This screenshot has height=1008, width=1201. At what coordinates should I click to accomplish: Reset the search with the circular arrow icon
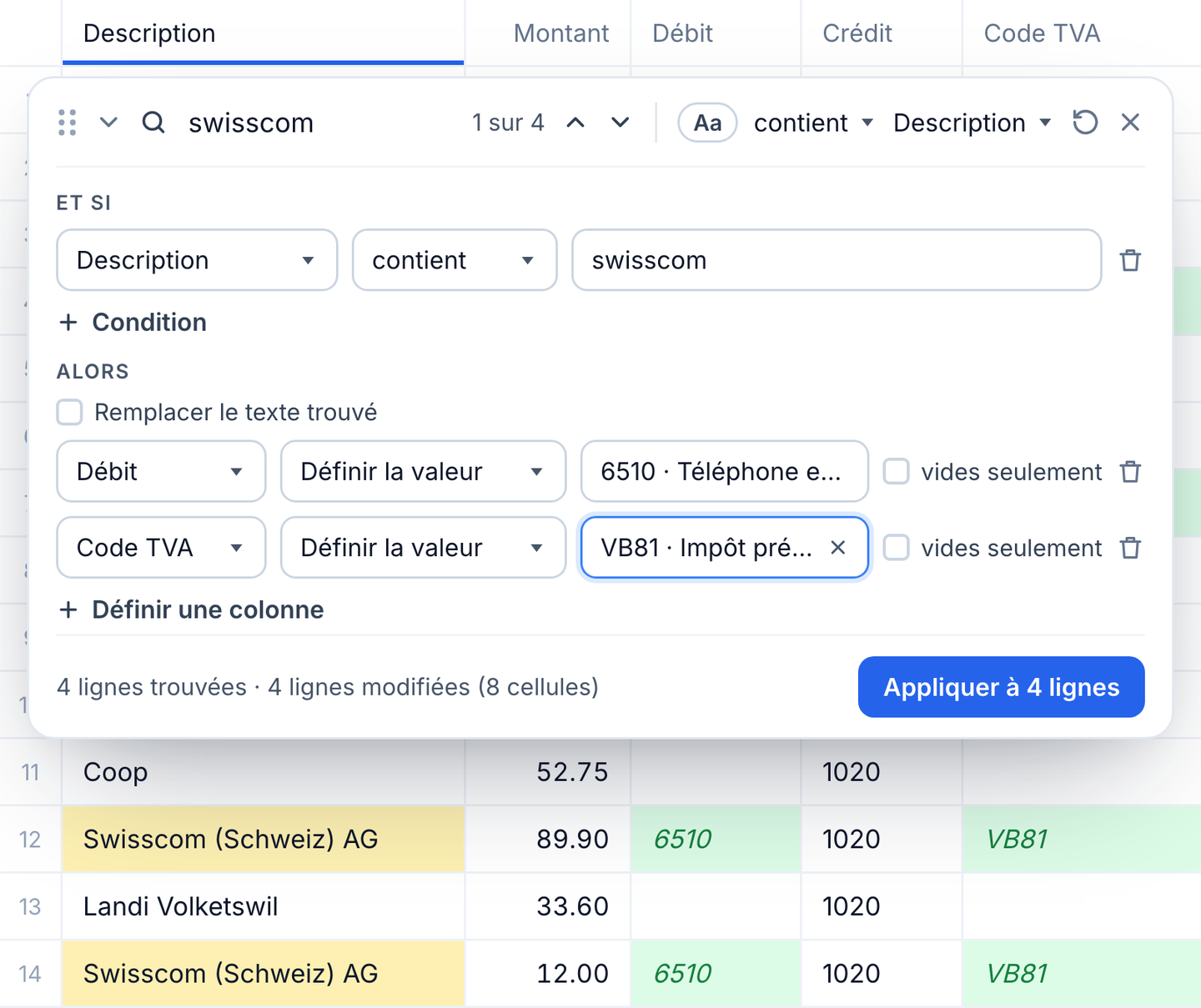[1085, 123]
